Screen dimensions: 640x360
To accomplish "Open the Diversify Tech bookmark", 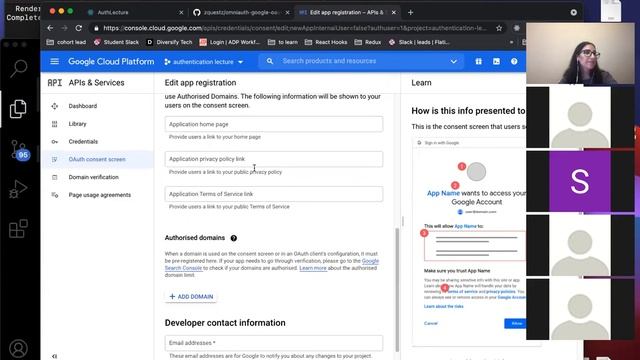I will point(169,42).
